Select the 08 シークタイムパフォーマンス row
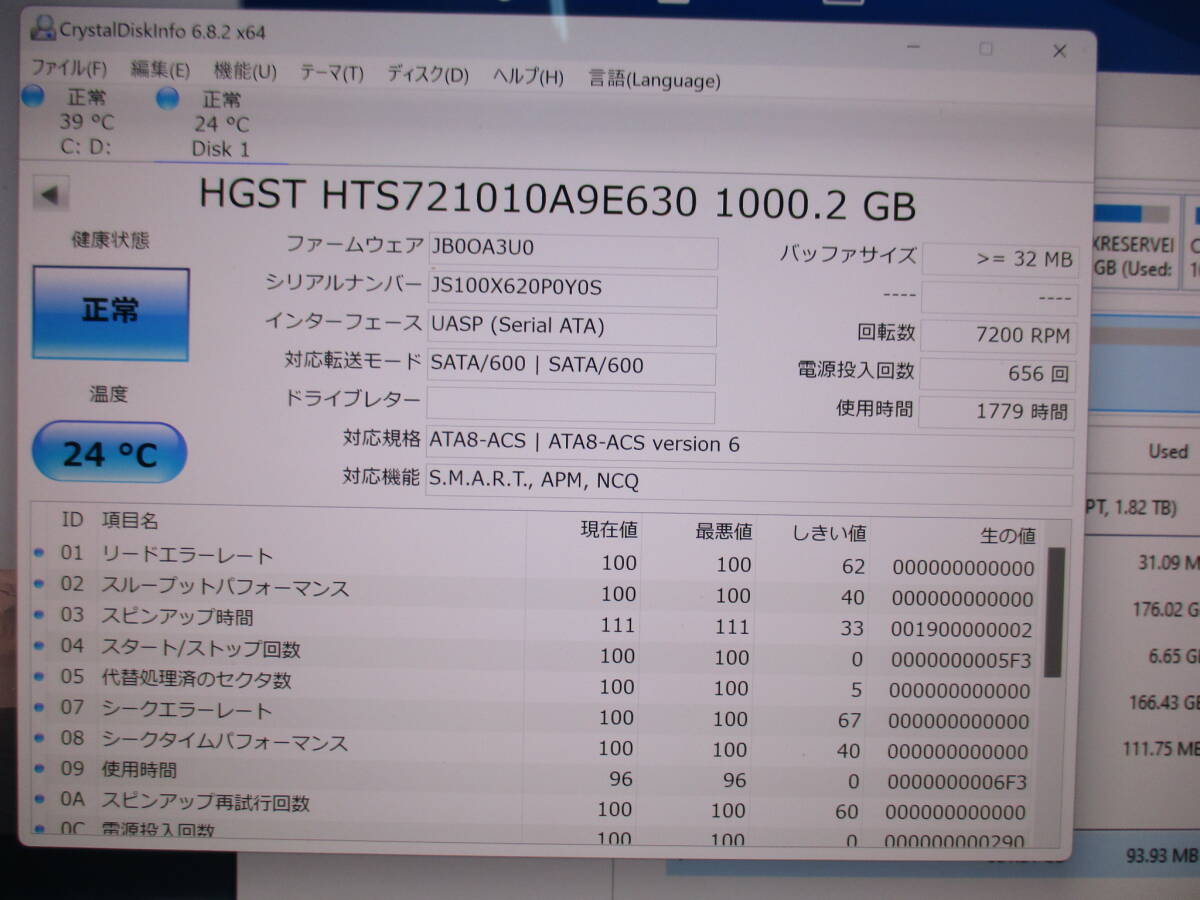This screenshot has height=900, width=1200. pyautogui.click(x=535, y=746)
